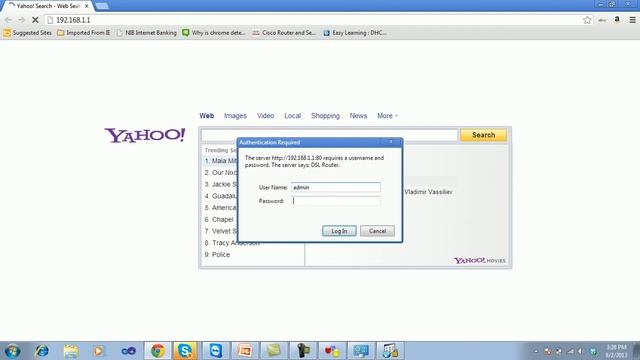Switch to News search on Yahoo

358,116
